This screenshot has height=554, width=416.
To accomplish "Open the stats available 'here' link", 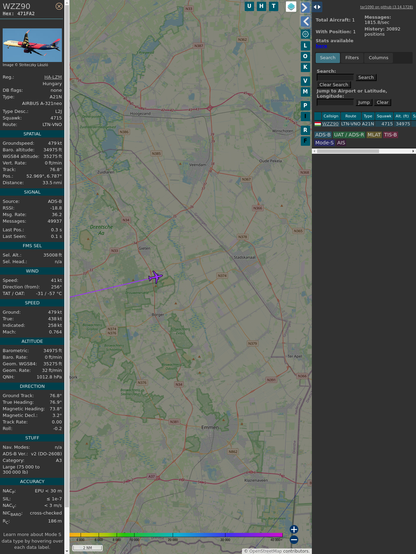I will 321,46.
